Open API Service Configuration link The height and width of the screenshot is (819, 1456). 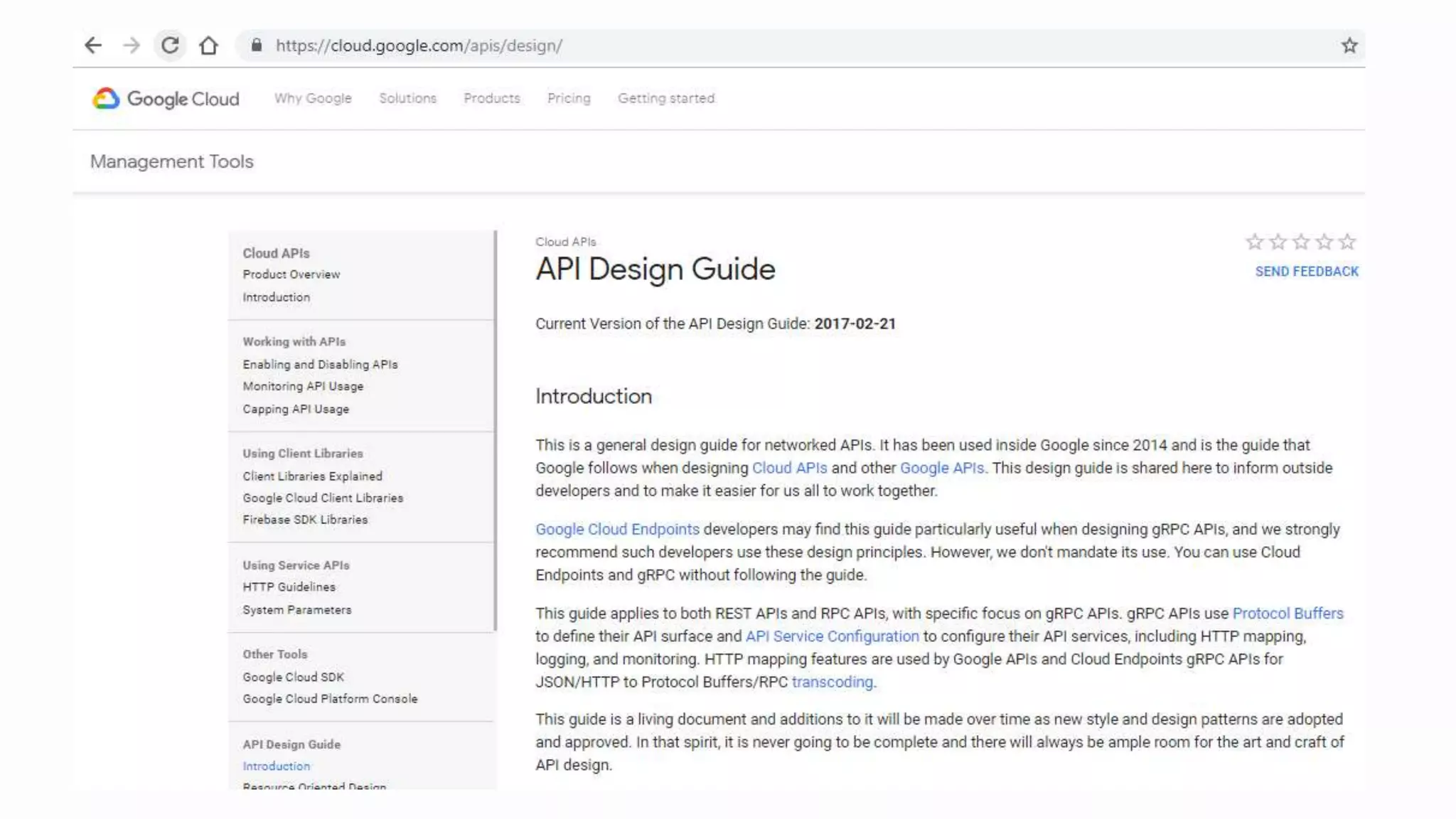pyautogui.click(x=832, y=636)
